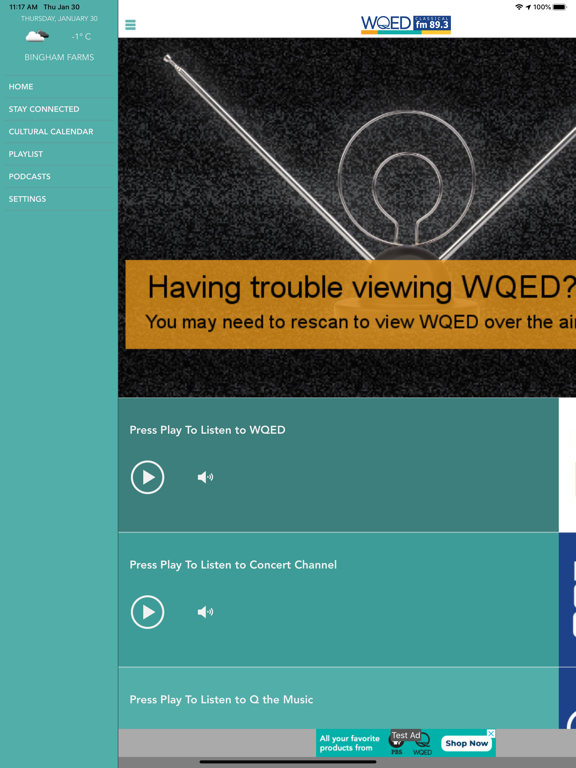Viewport: 576px width, 768px height.
Task: Select 'Press Play To Listen to Q the Music'
Action: (221, 699)
